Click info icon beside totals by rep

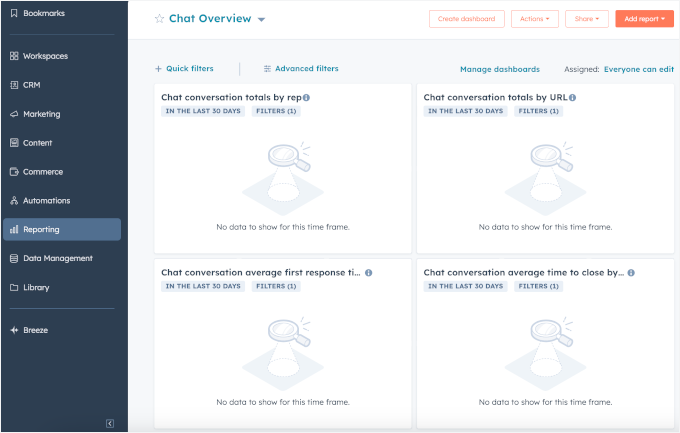tap(306, 98)
